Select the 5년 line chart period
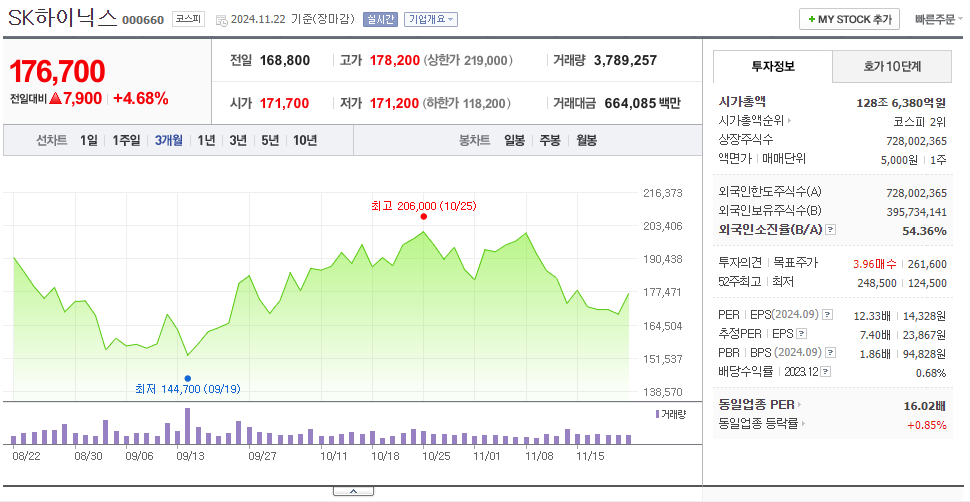This screenshot has height=502, width=970. click(x=270, y=141)
